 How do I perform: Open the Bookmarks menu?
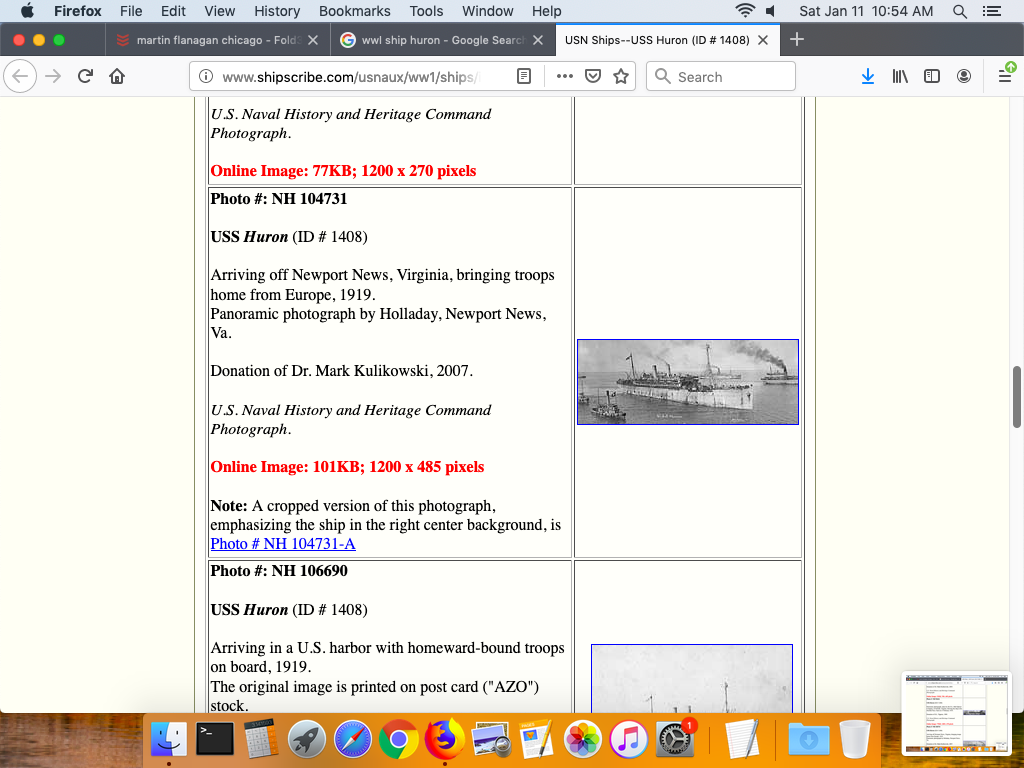pos(354,11)
